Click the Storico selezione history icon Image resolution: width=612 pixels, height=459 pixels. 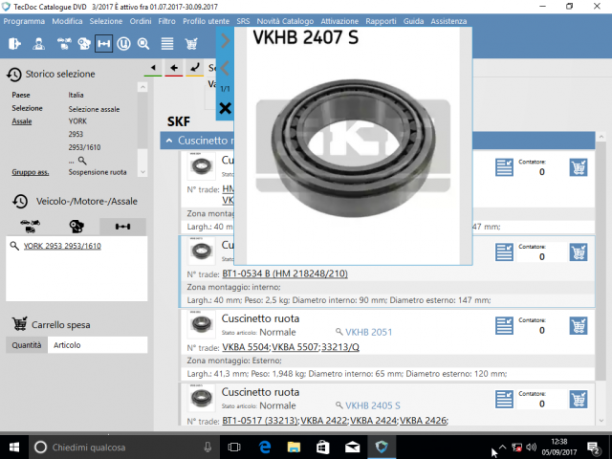coord(14,74)
